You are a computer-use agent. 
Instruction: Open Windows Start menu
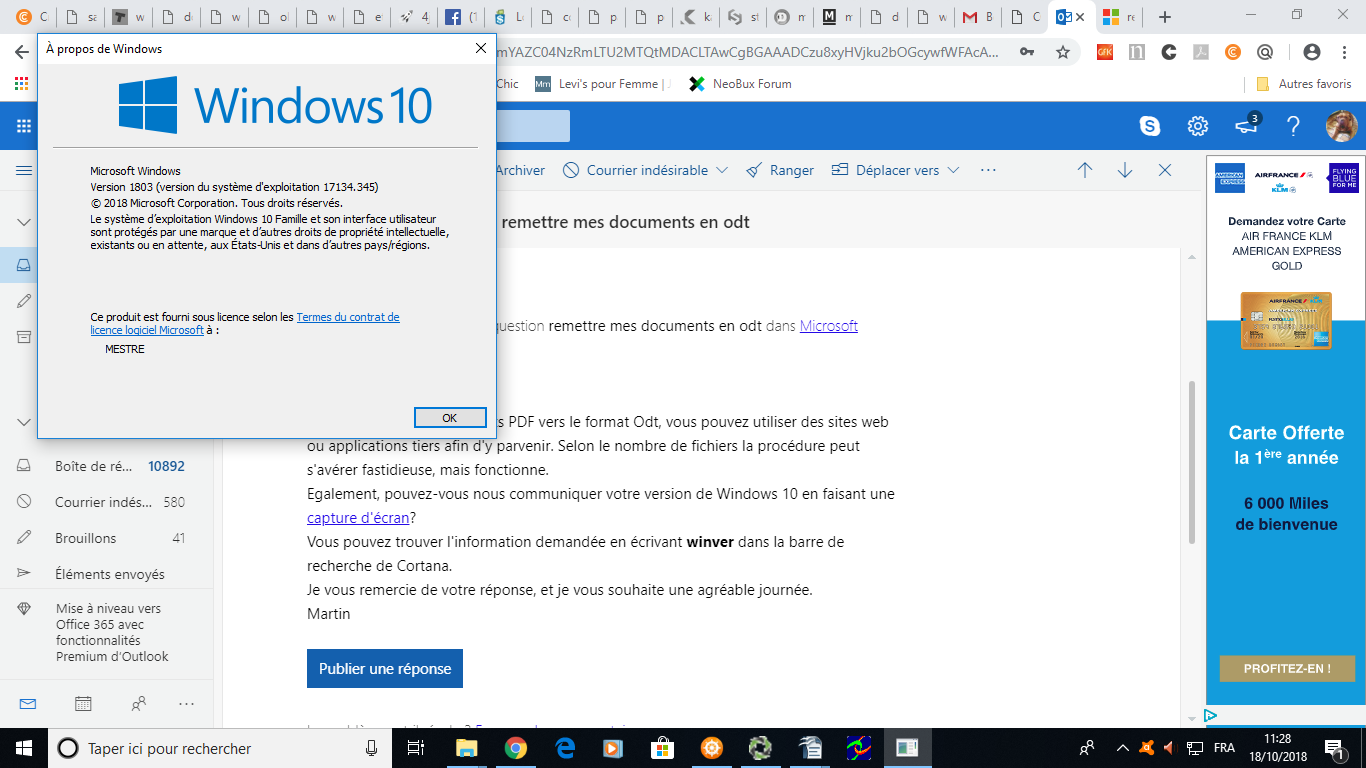[x=24, y=747]
